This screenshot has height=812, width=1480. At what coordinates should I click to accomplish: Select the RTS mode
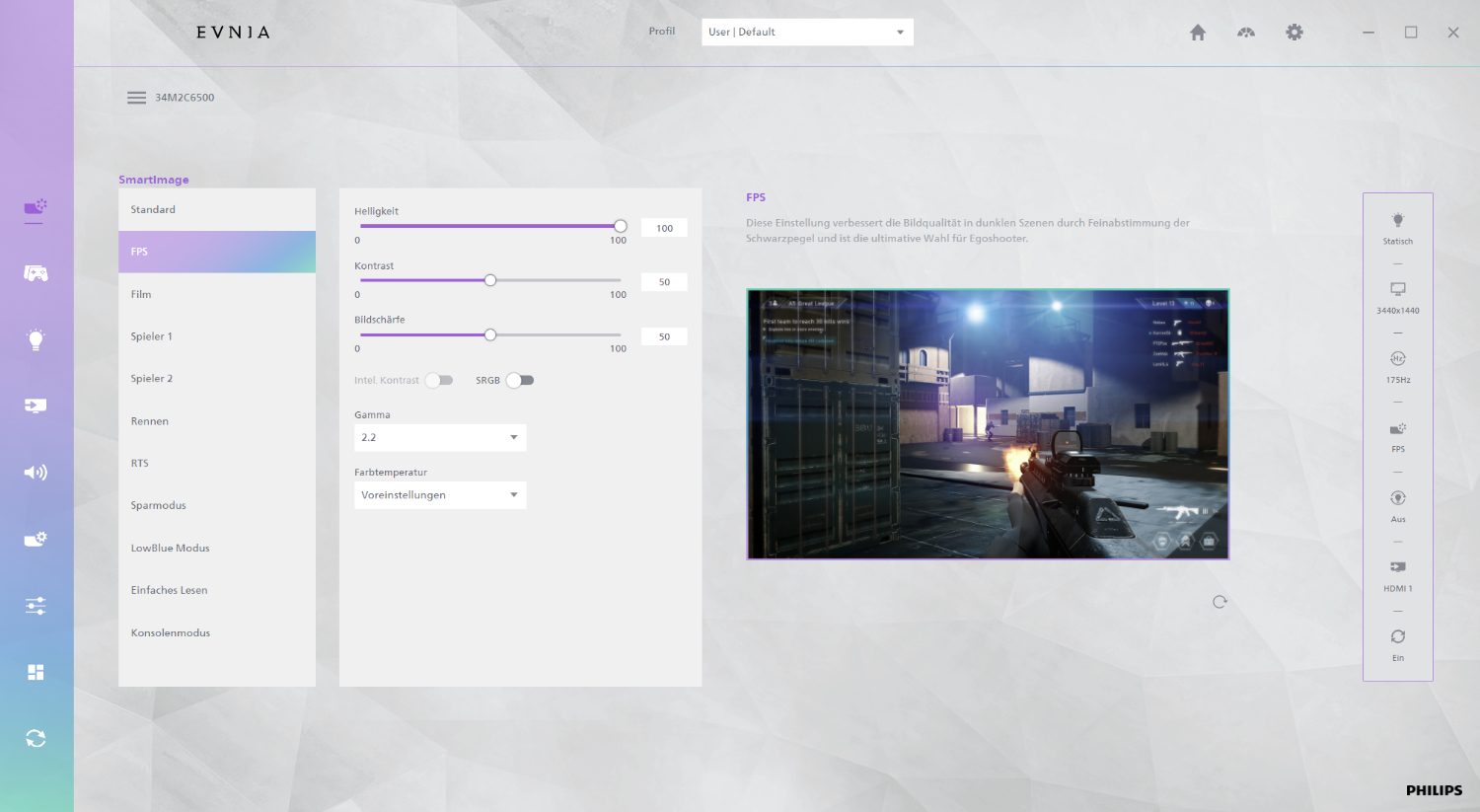[x=217, y=463]
